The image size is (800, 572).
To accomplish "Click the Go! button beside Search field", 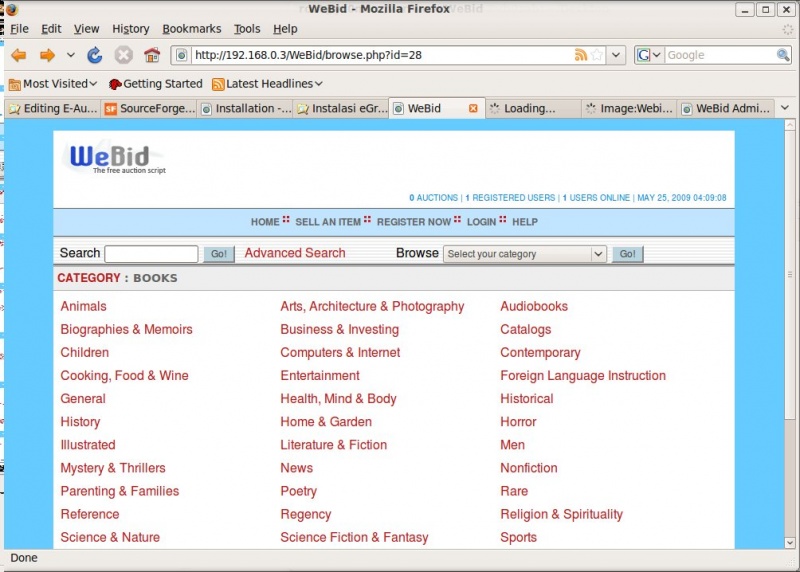I will tap(219, 254).
